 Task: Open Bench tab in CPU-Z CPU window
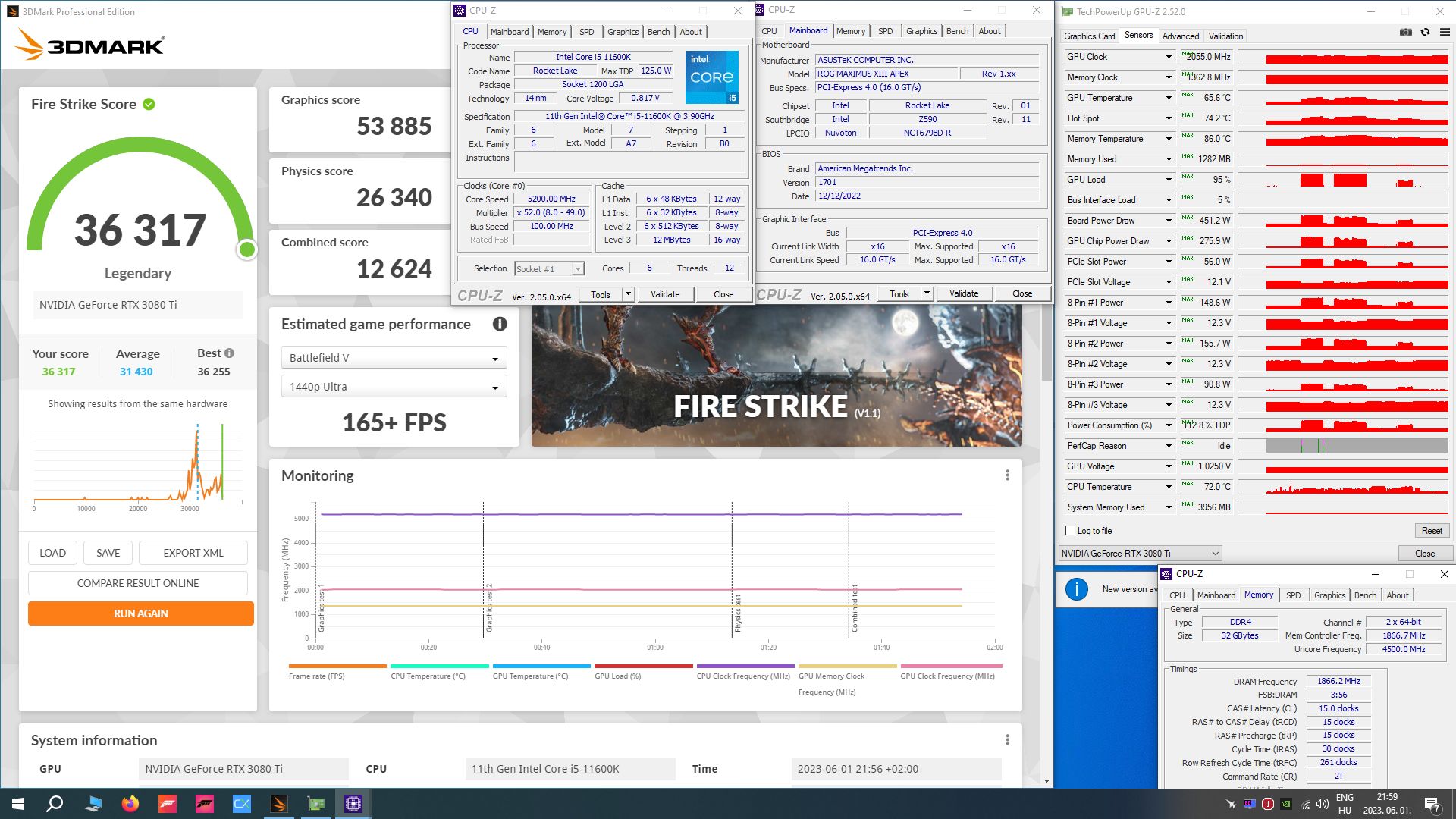click(x=658, y=32)
